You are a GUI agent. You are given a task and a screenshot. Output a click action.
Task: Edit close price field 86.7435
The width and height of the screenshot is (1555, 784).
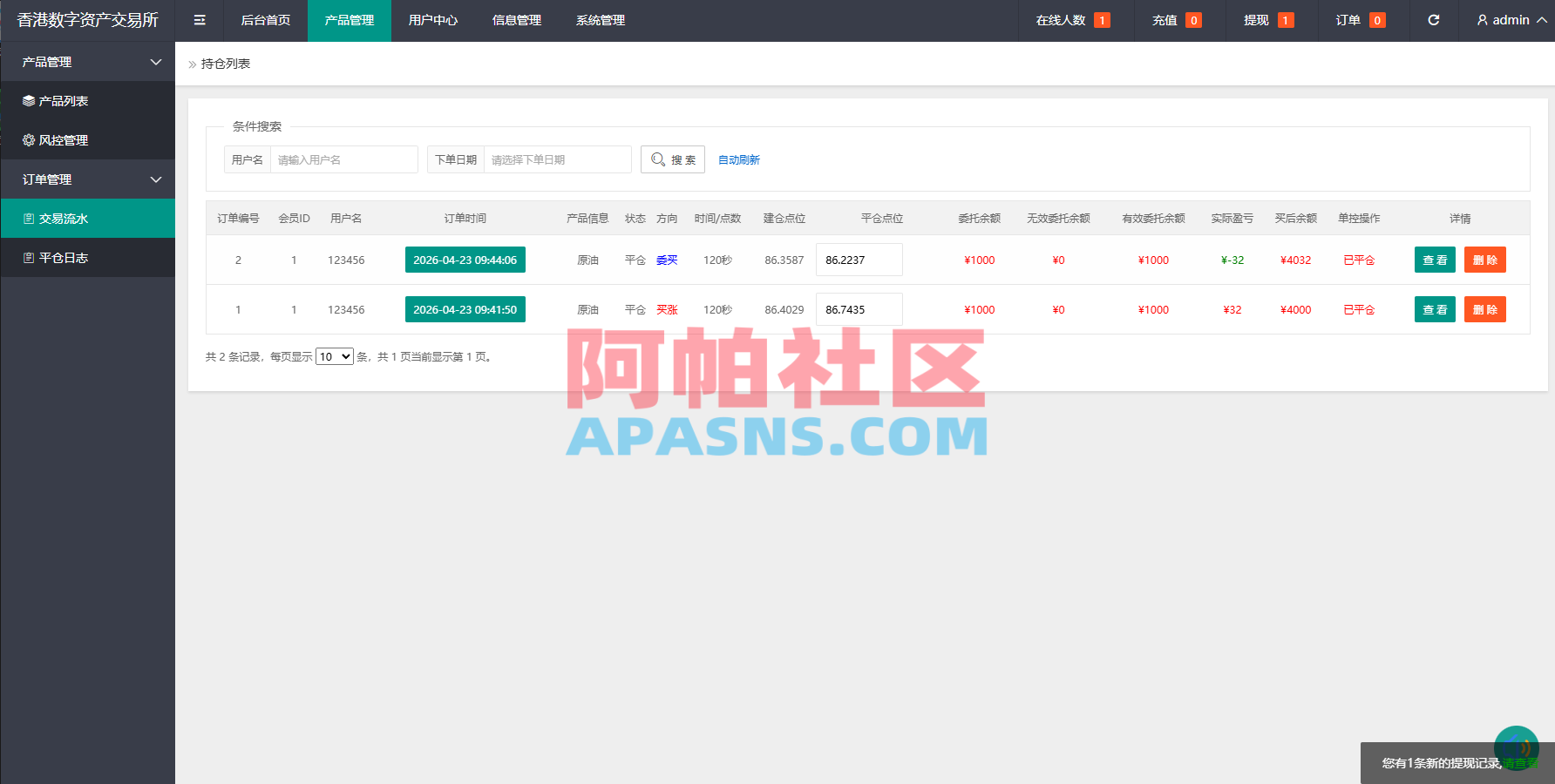click(859, 309)
